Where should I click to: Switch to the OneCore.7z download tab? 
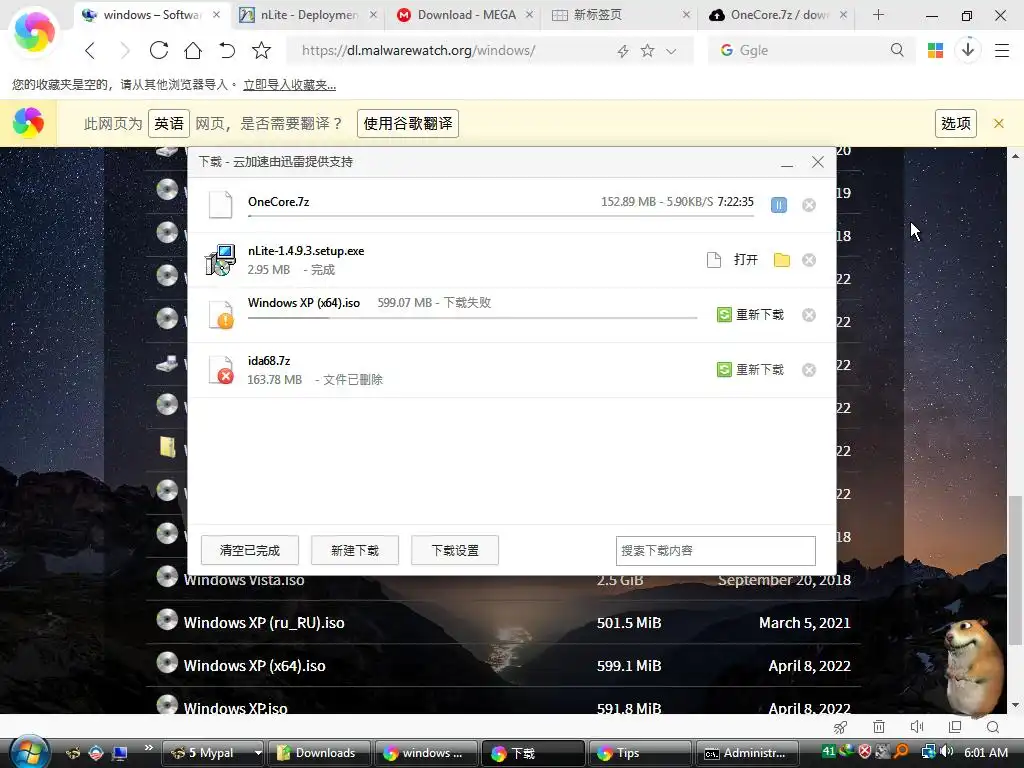(x=778, y=14)
